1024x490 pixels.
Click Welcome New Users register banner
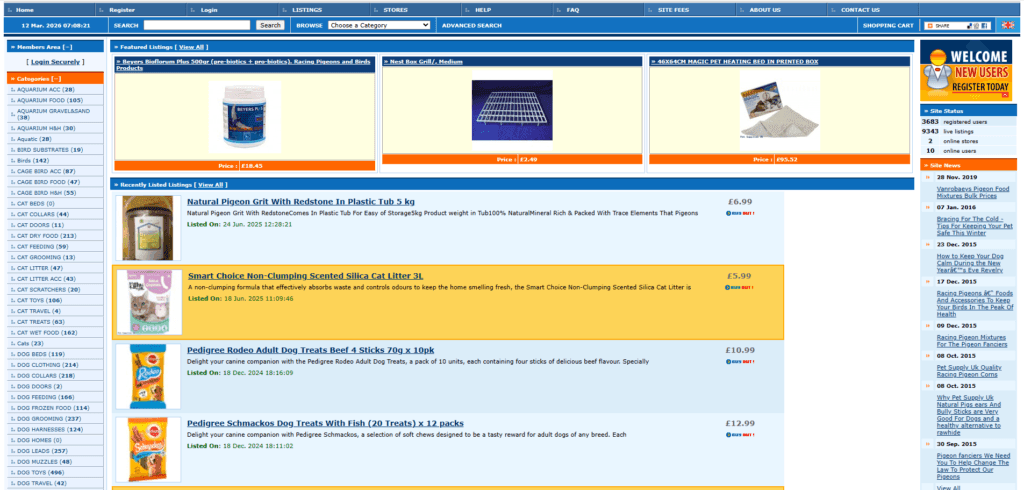[968, 71]
